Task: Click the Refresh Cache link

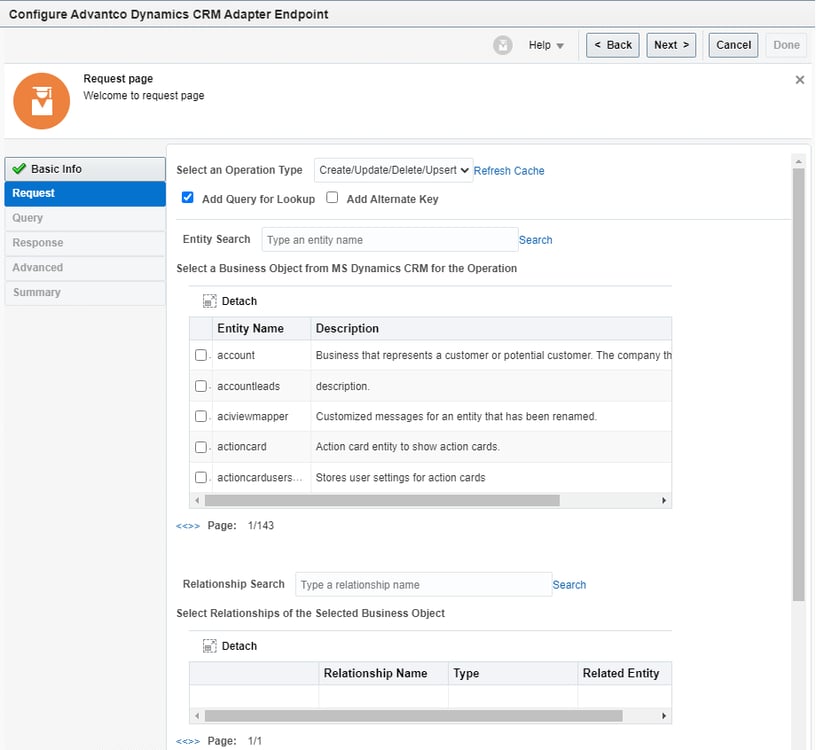Action: (509, 170)
